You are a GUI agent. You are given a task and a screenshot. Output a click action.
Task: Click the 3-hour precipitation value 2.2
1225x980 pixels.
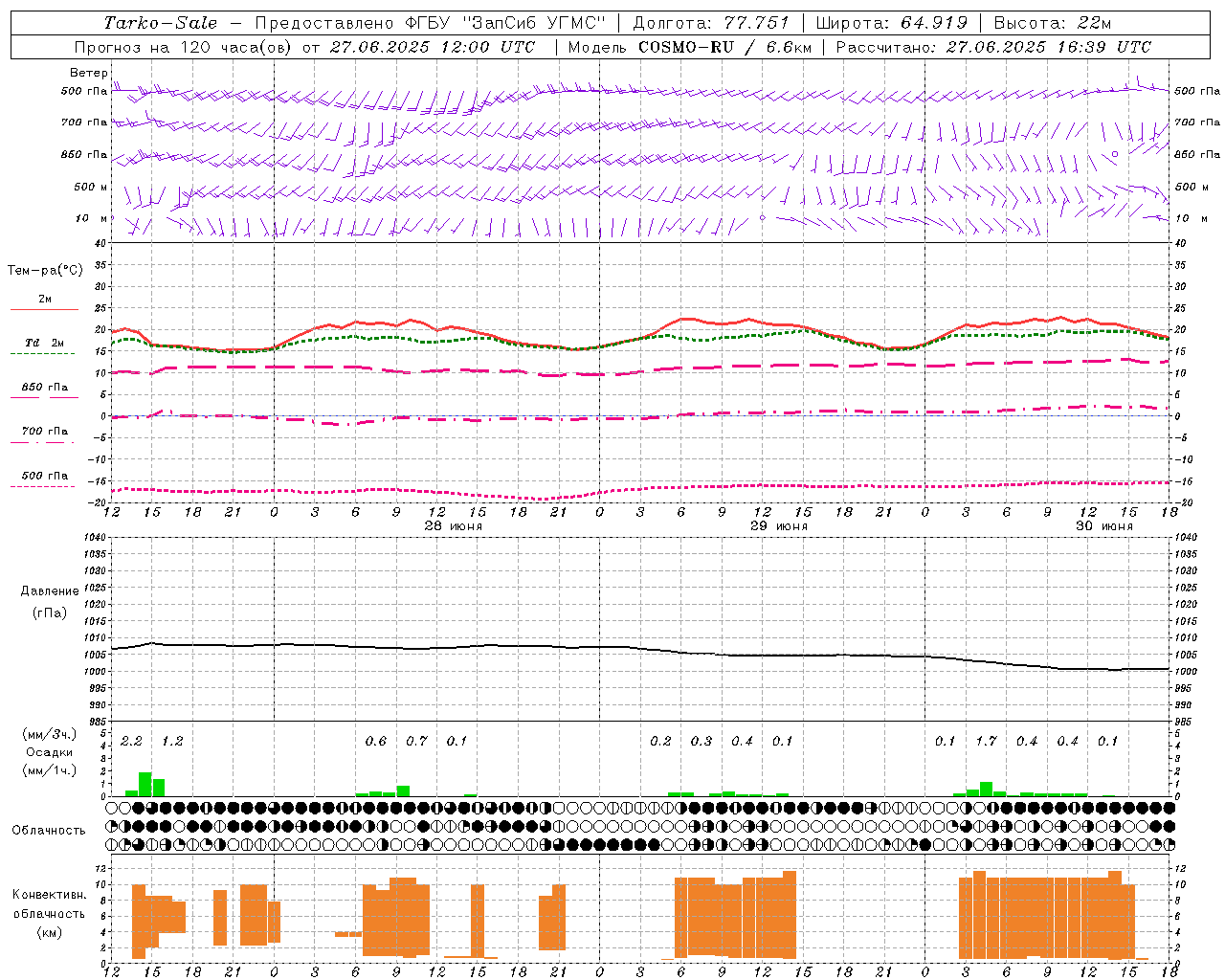coord(131,742)
